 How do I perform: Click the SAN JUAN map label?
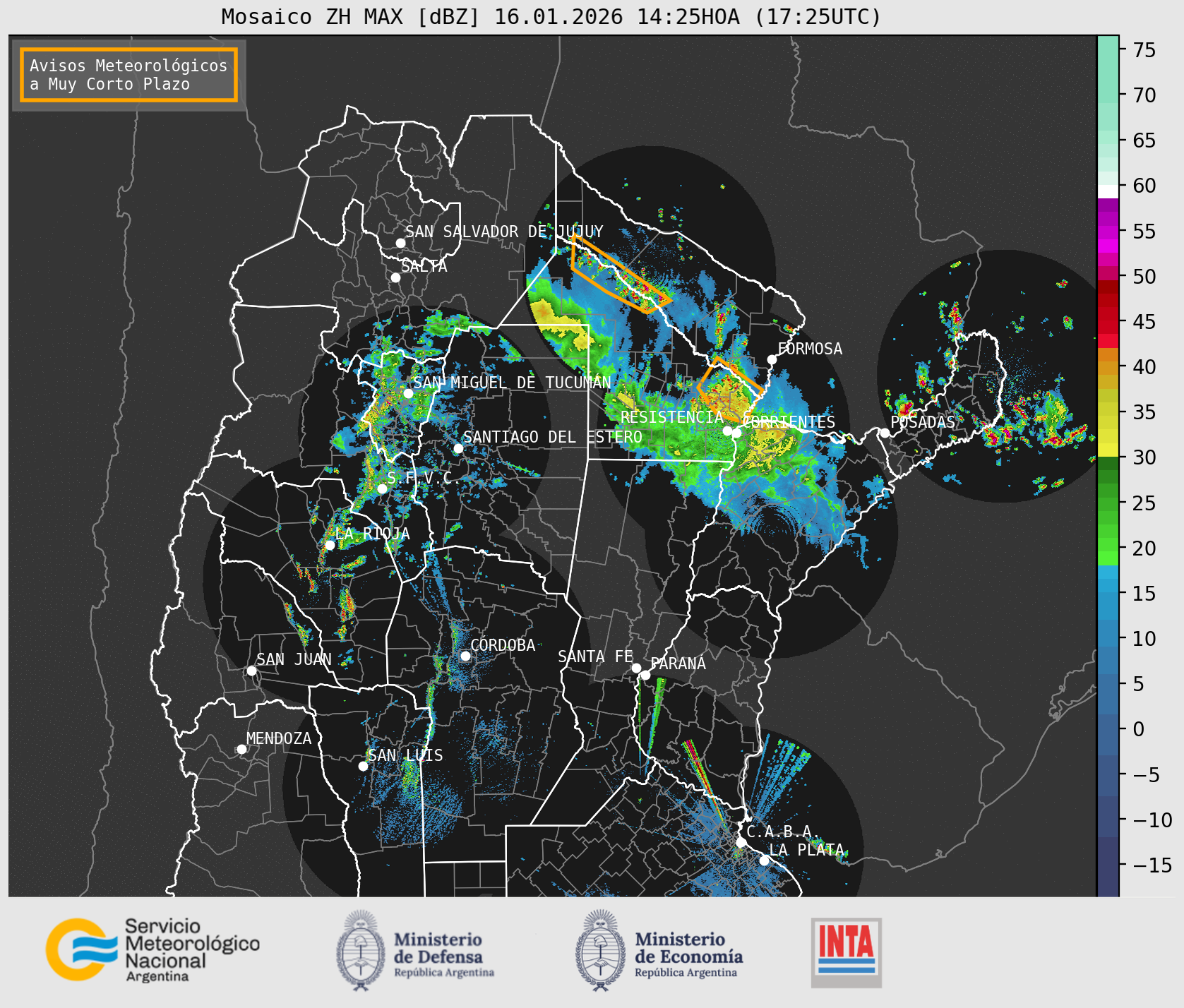tap(294, 659)
